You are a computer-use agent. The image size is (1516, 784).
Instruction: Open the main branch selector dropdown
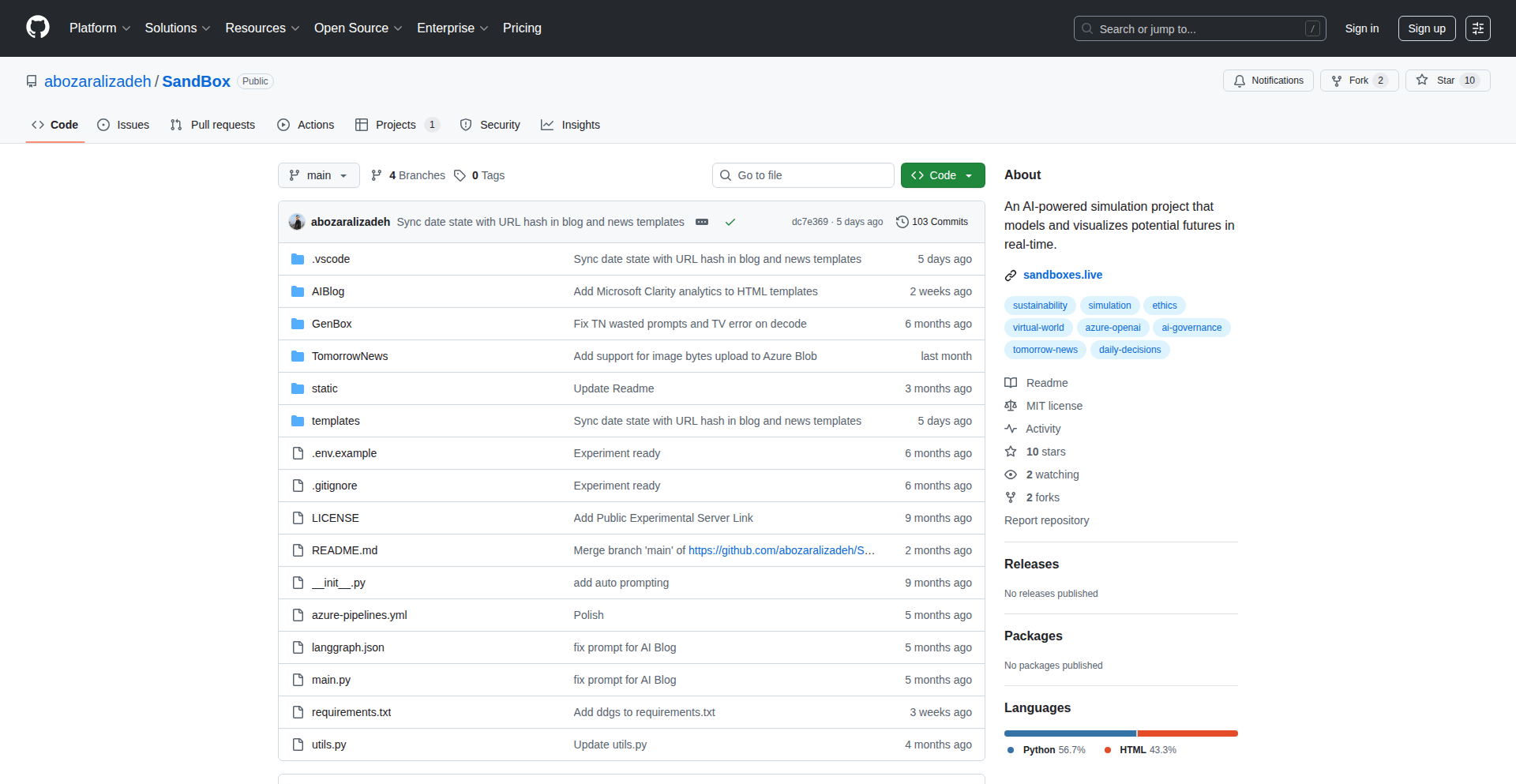(x=319, y=175)
